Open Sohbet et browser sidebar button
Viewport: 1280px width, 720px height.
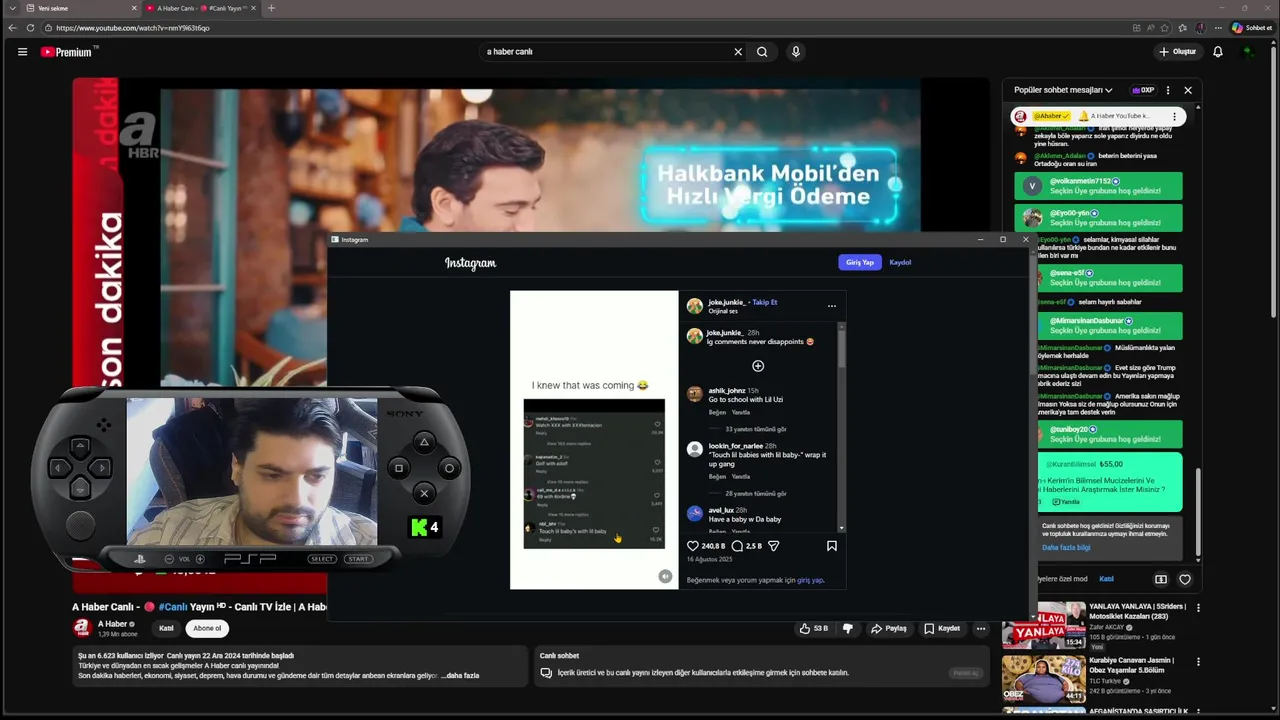pyautogui.click(x=1252, y=28)
